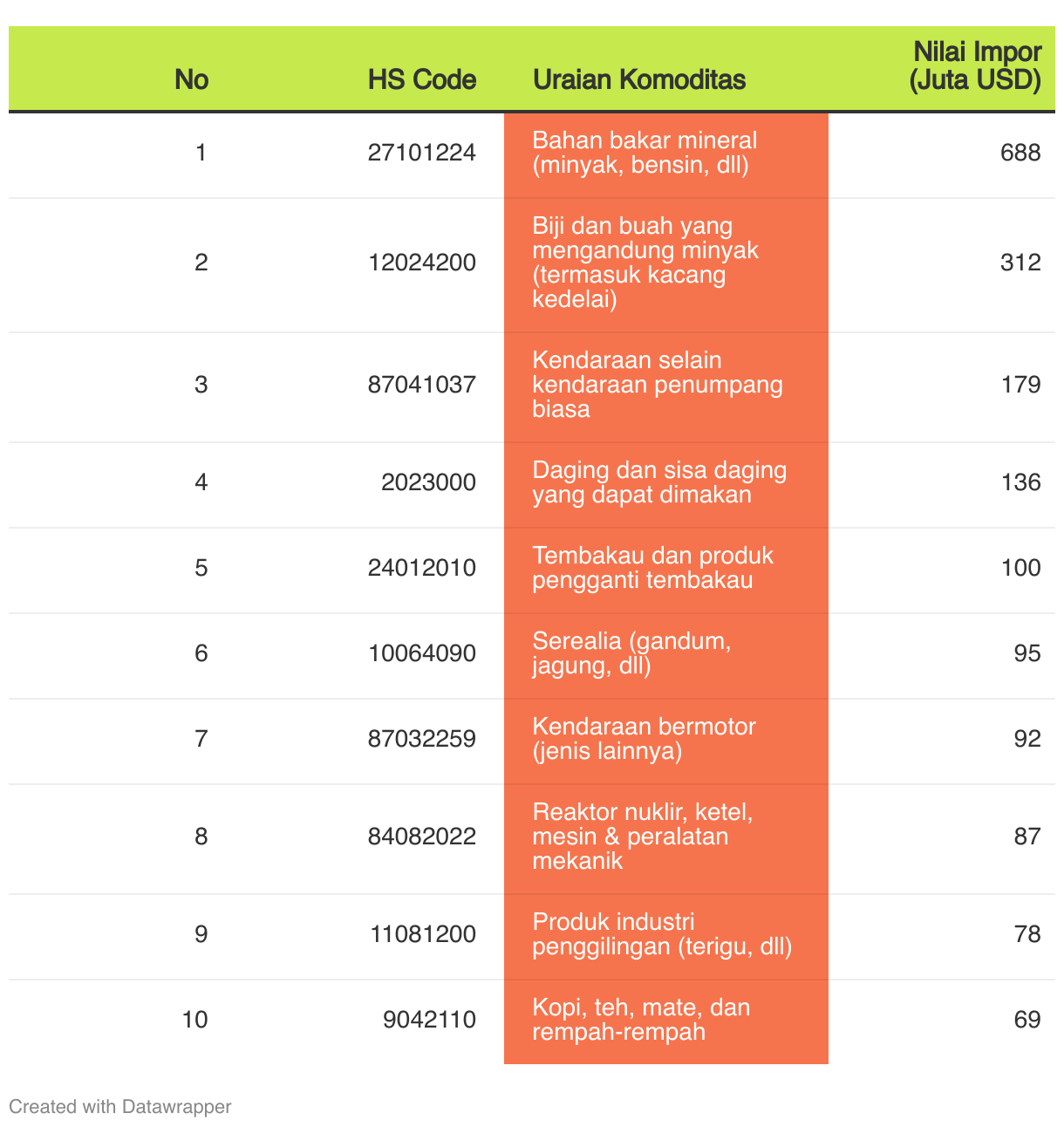Open the 'Created with Datawrapper' link
The height and width of the screenshot is (1127, 1064).
tap(120, 1106)
